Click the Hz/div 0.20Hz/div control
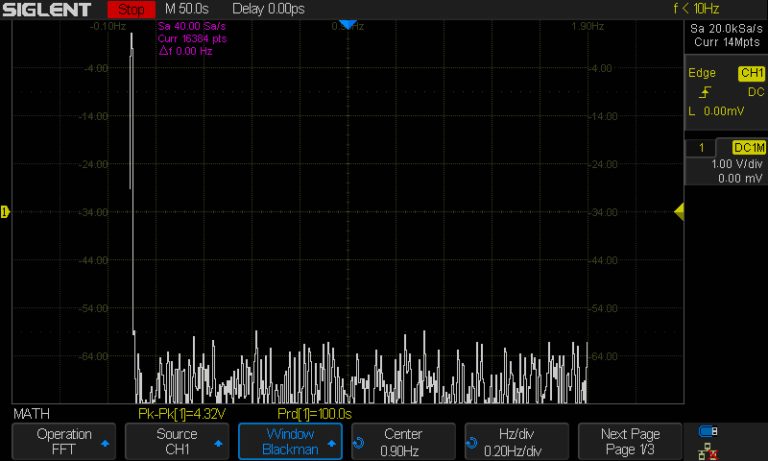 pos(516,441)
